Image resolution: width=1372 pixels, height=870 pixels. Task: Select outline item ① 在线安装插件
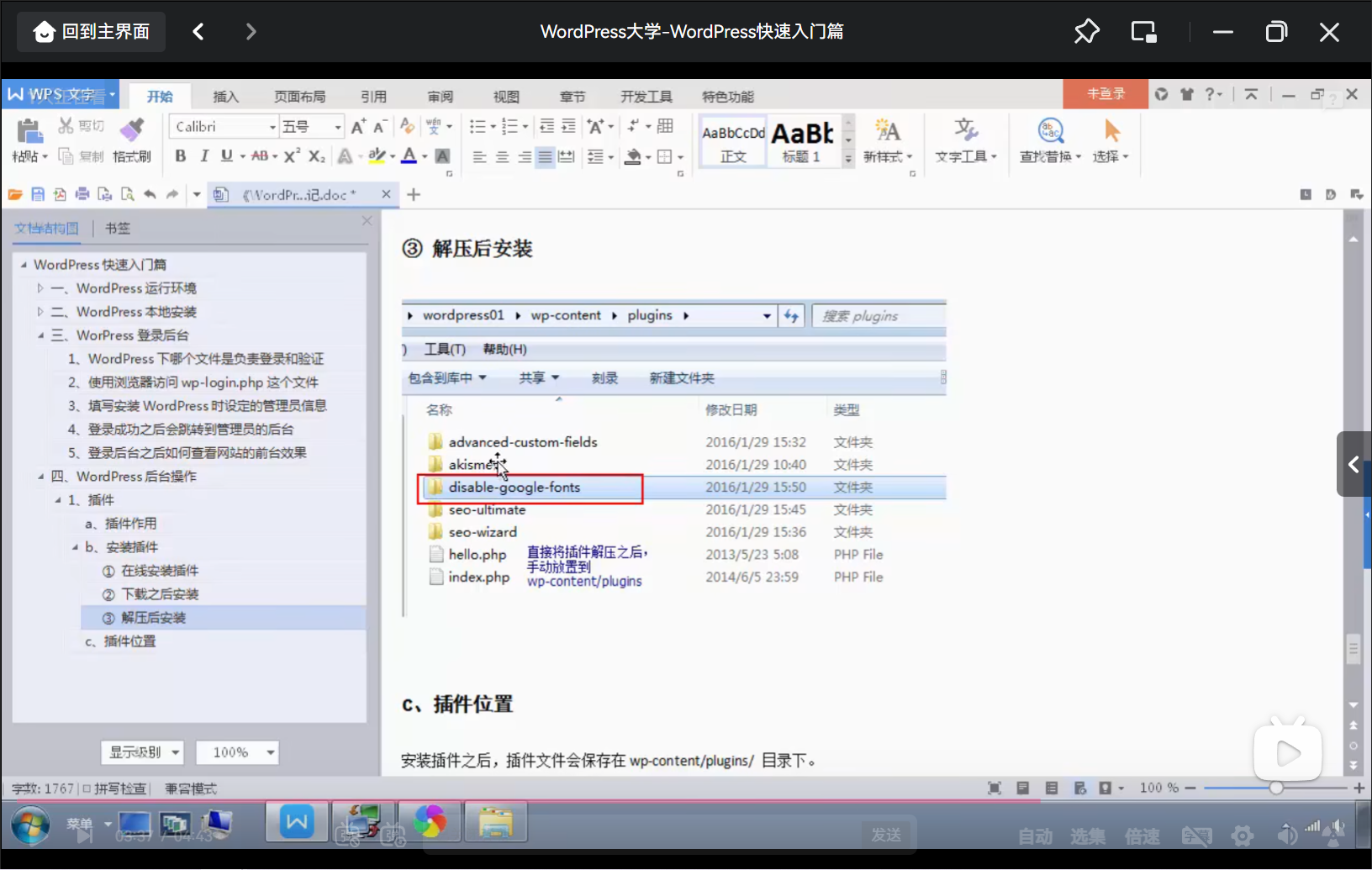click(x=150, y=571)
